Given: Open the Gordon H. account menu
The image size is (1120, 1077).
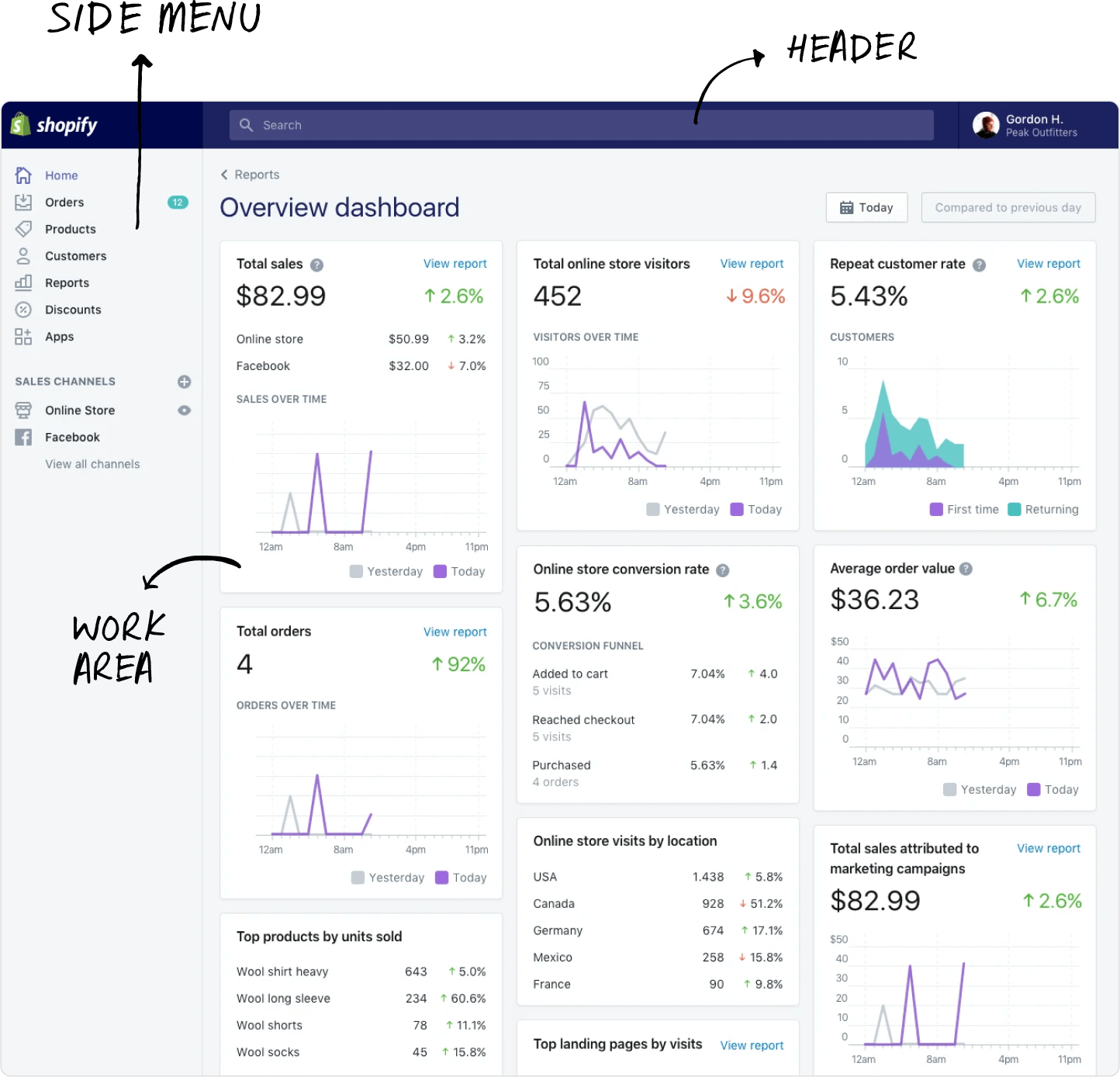Looking at the screenshot, I should (x=1039, y=125).
